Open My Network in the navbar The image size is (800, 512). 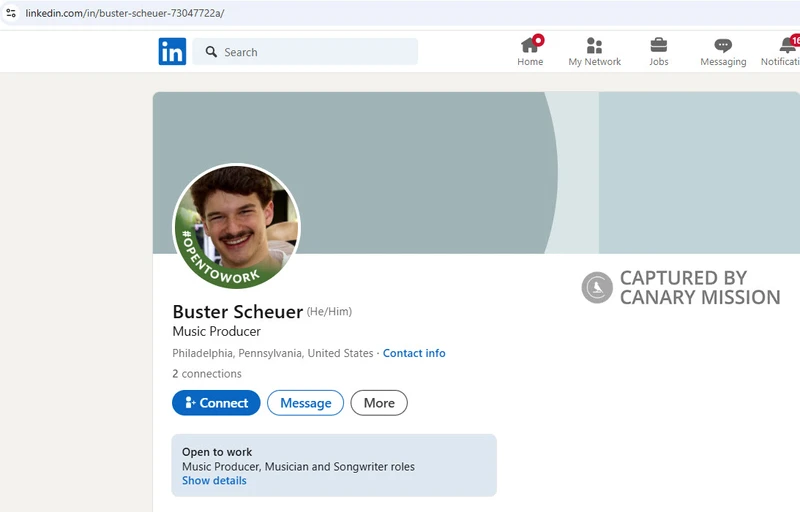[594, 52]
